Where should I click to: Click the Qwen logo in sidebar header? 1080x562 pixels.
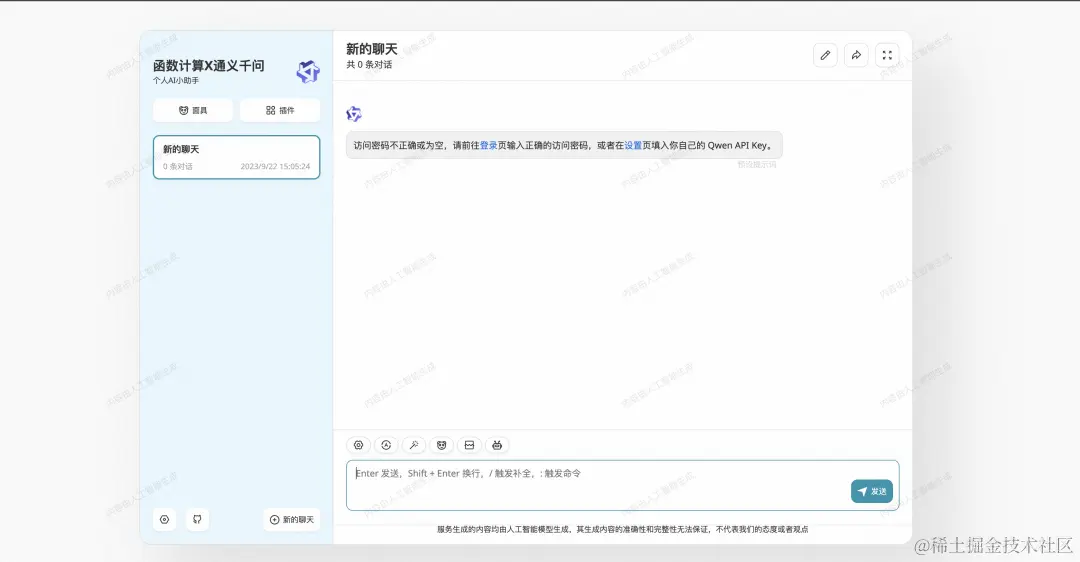pos(308,72)
